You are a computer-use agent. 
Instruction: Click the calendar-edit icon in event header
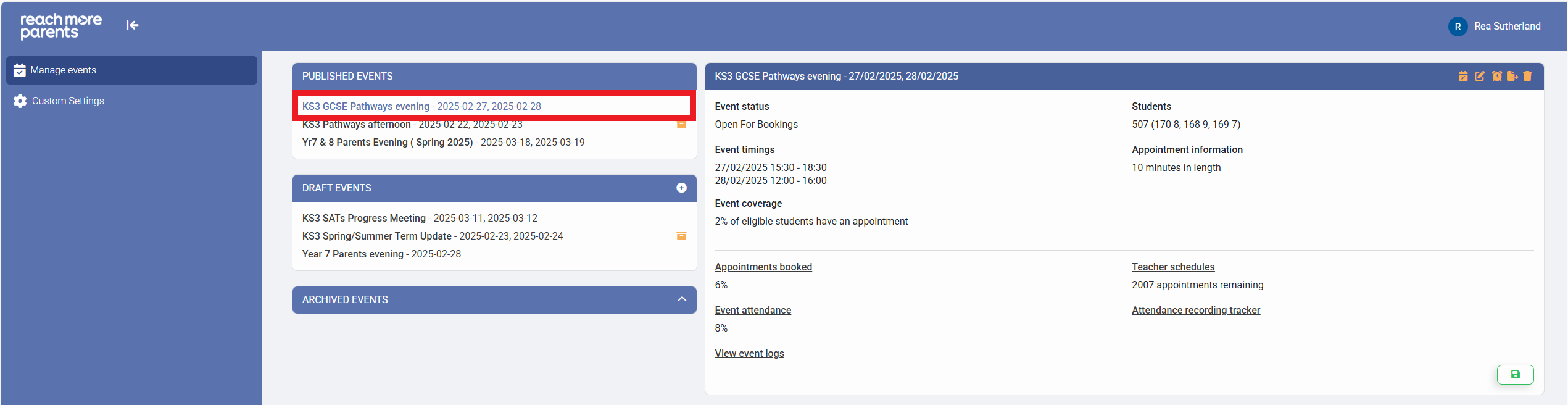point(1462,76)
